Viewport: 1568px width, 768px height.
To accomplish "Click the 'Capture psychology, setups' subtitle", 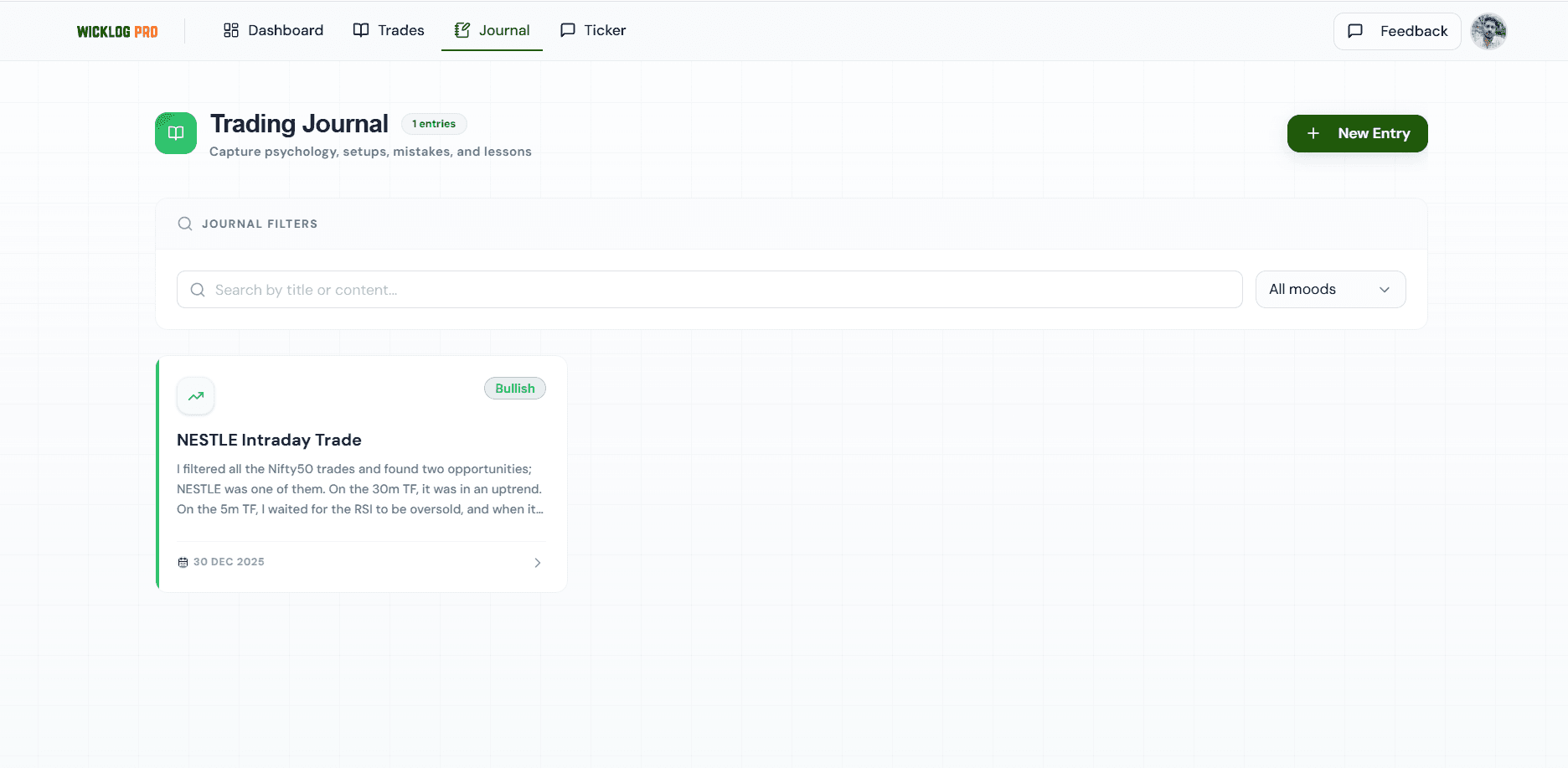I will pyautogui.click(x=370, y=152).
